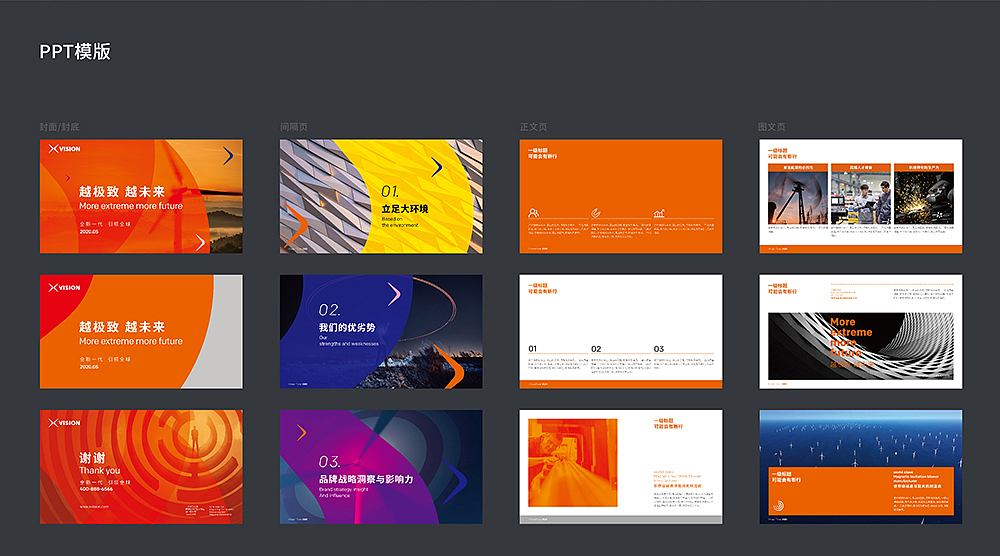Image resolution: width=1000 pixels, height=556 pixels.
Task: Open the black-and-white architecture image slide
Action: pyautogui.click(x=860, y=332)
